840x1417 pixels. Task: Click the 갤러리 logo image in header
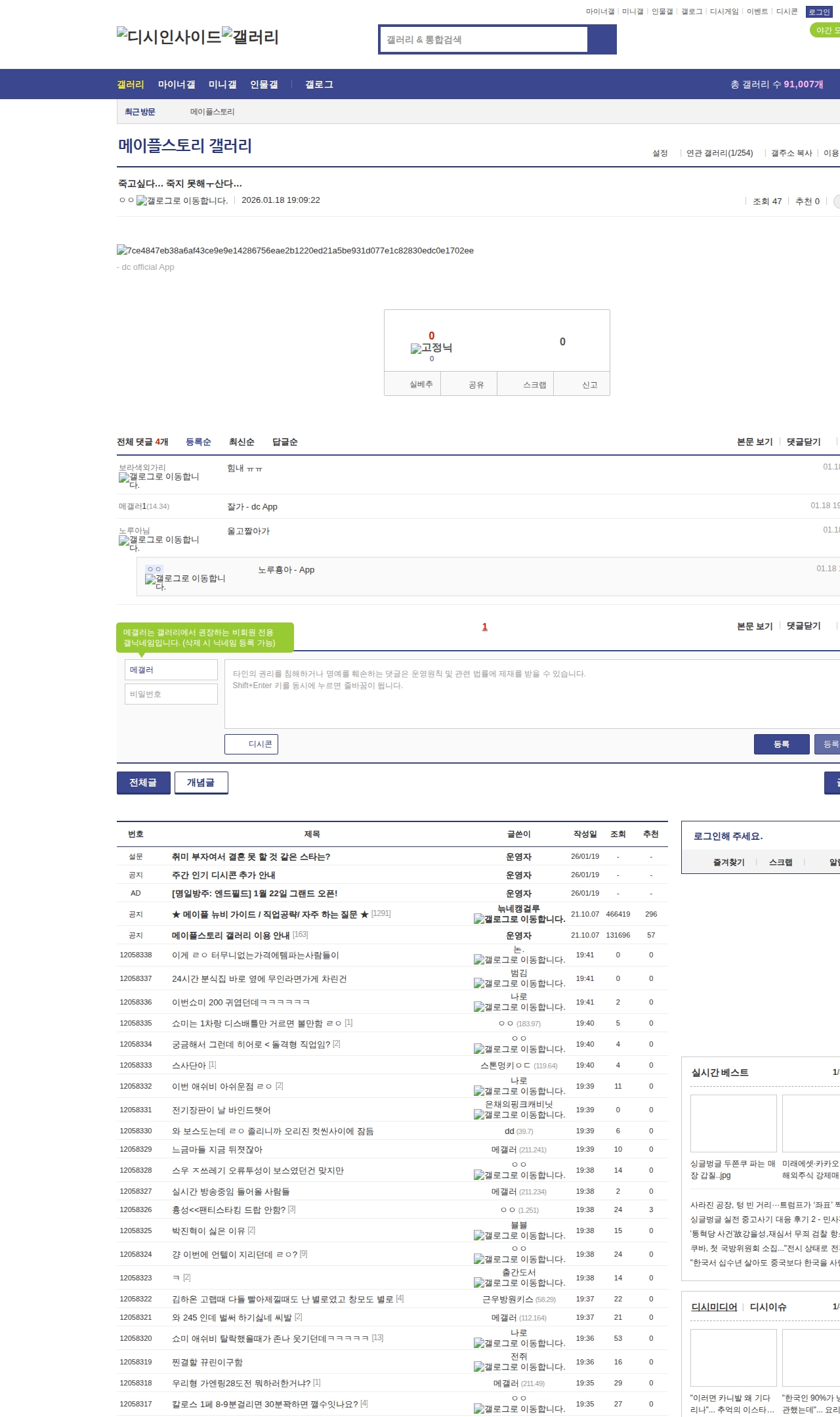(x=251, y=37)
